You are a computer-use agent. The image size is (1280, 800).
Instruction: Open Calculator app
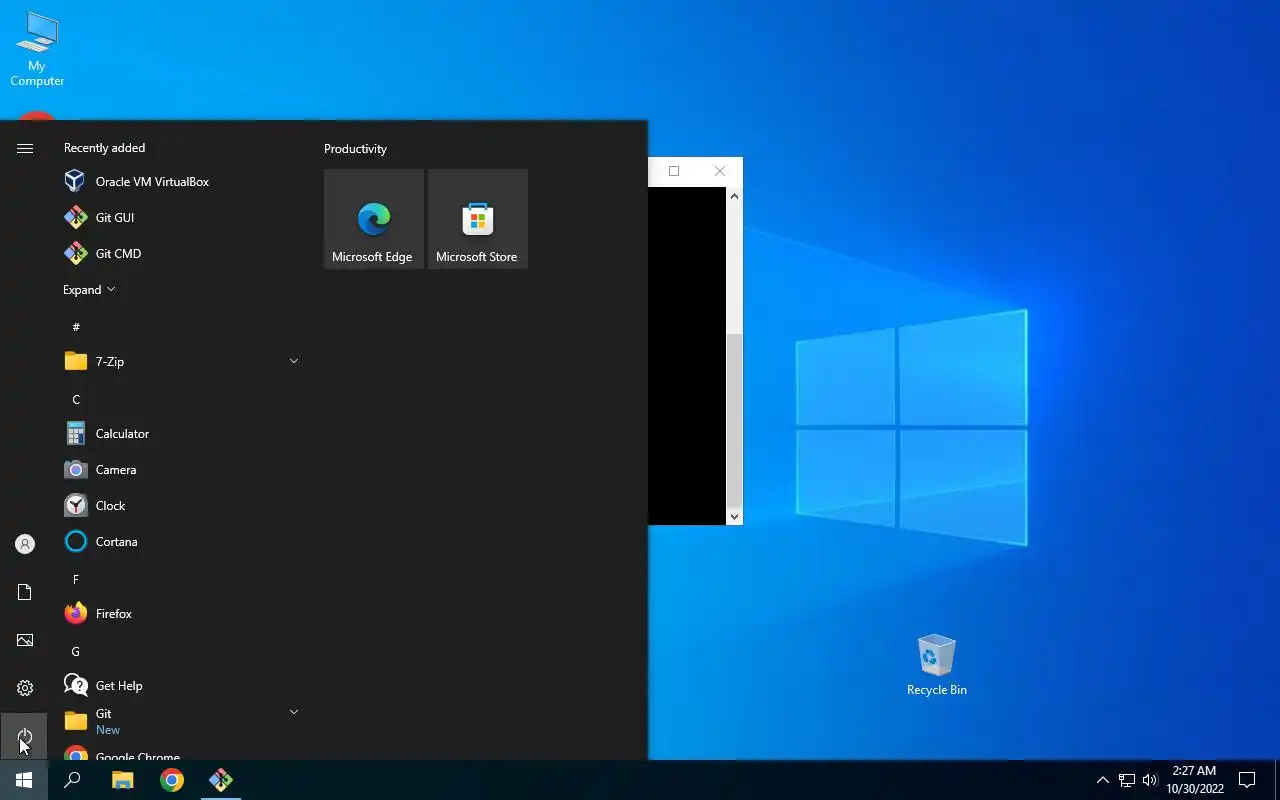180,434
